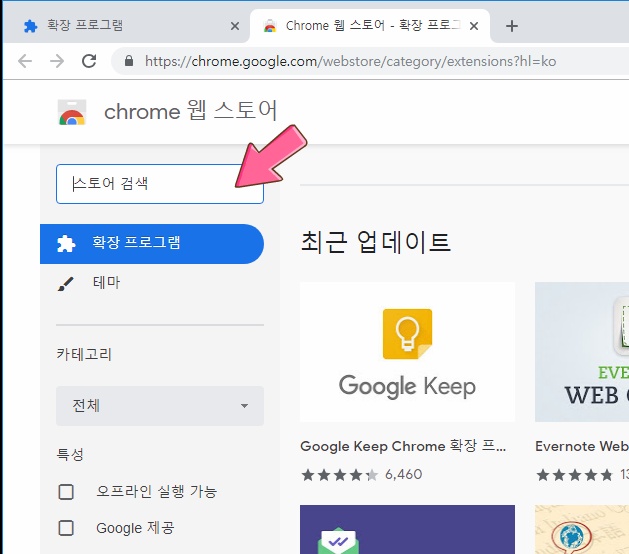Click the Chrome Web Store logo icon

72,112
